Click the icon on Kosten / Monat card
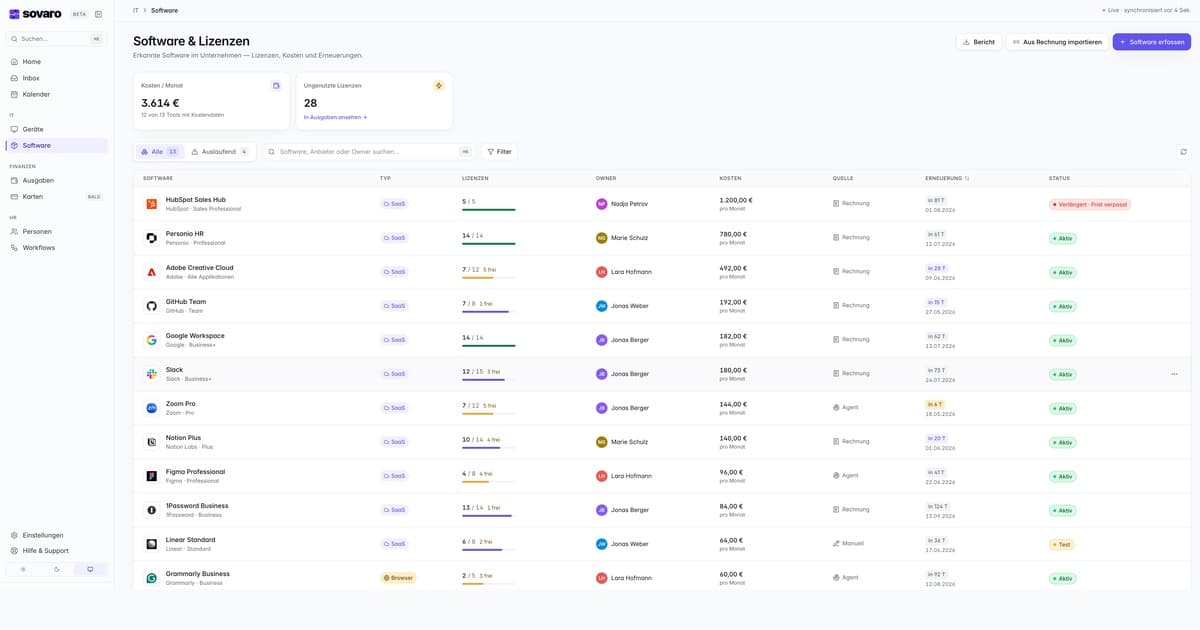The width and height of the screenshot is (1200, 630). point(276,86)
